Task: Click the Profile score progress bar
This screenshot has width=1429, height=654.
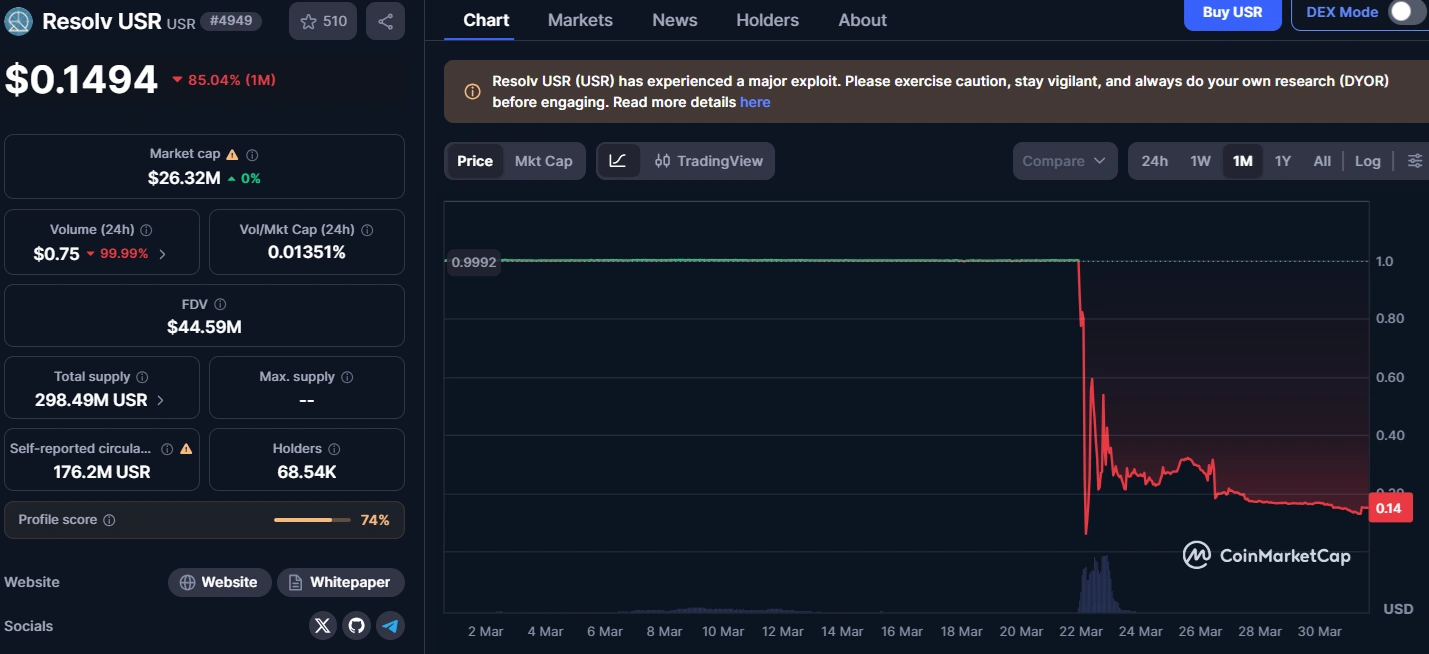Action: point(311,520)
